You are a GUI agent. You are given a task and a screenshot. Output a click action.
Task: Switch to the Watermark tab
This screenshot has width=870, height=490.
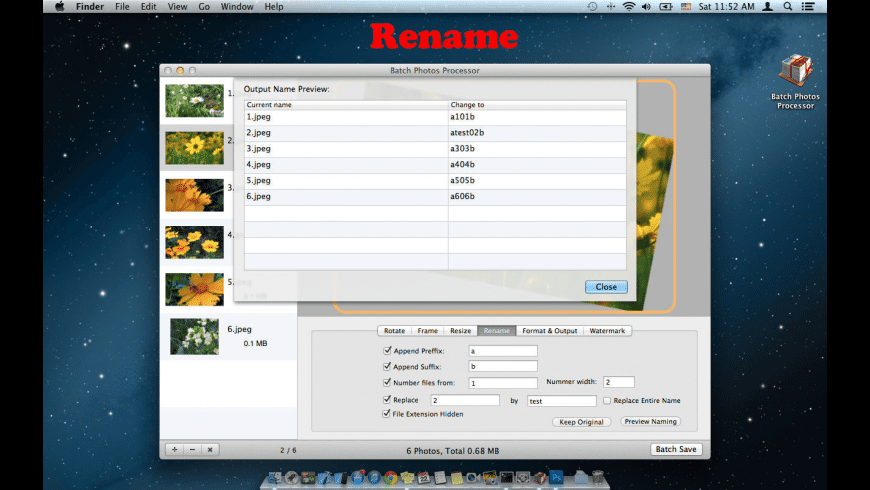[x=607, y=331]
